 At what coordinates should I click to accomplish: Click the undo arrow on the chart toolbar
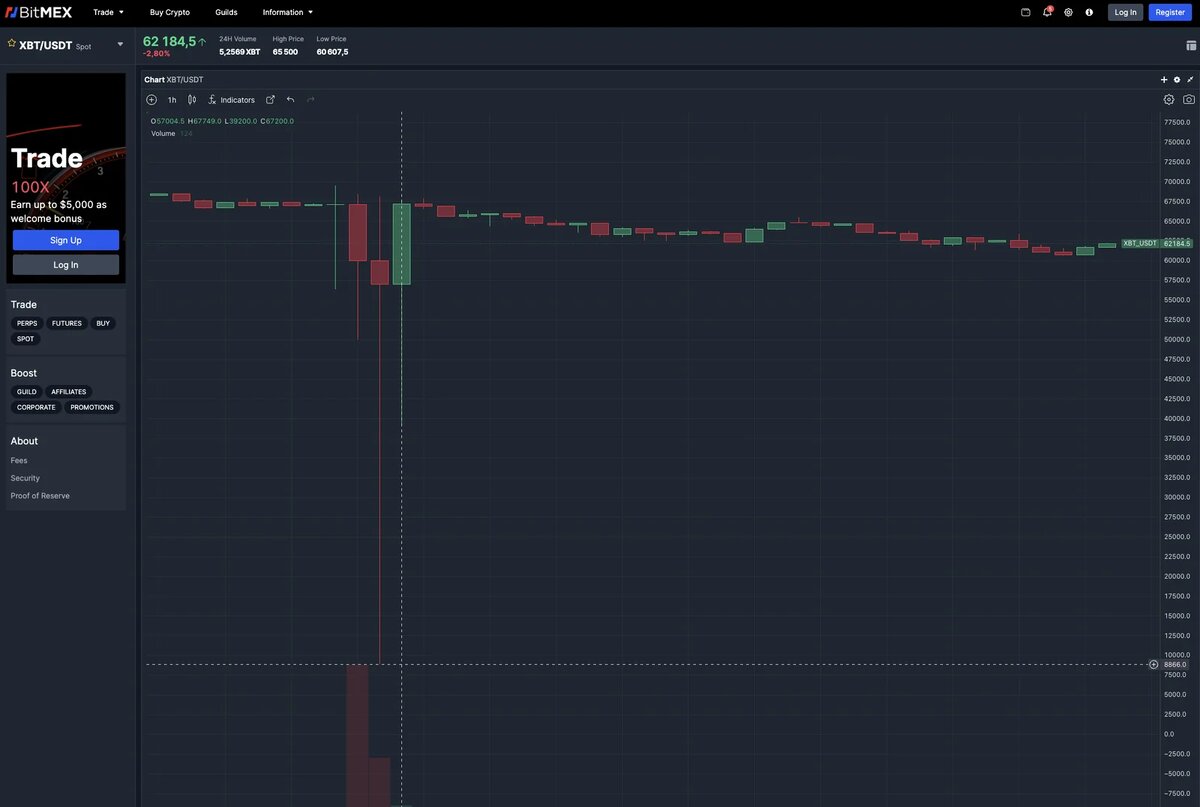[290, 100]
